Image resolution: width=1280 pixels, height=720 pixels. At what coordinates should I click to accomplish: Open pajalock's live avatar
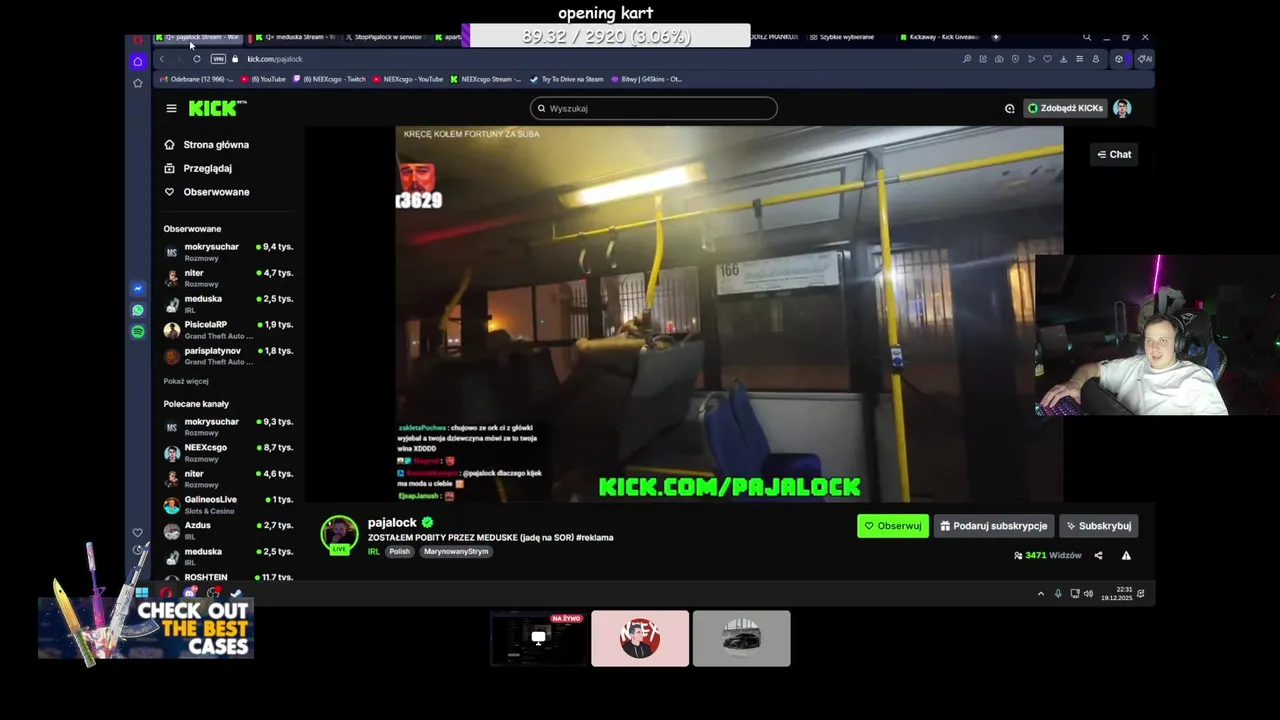click(x=339, y=535)
